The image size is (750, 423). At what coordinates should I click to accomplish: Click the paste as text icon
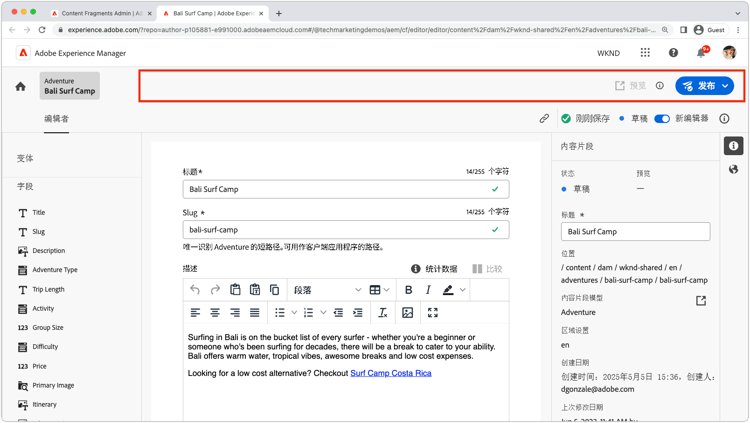tap(255, 289)
